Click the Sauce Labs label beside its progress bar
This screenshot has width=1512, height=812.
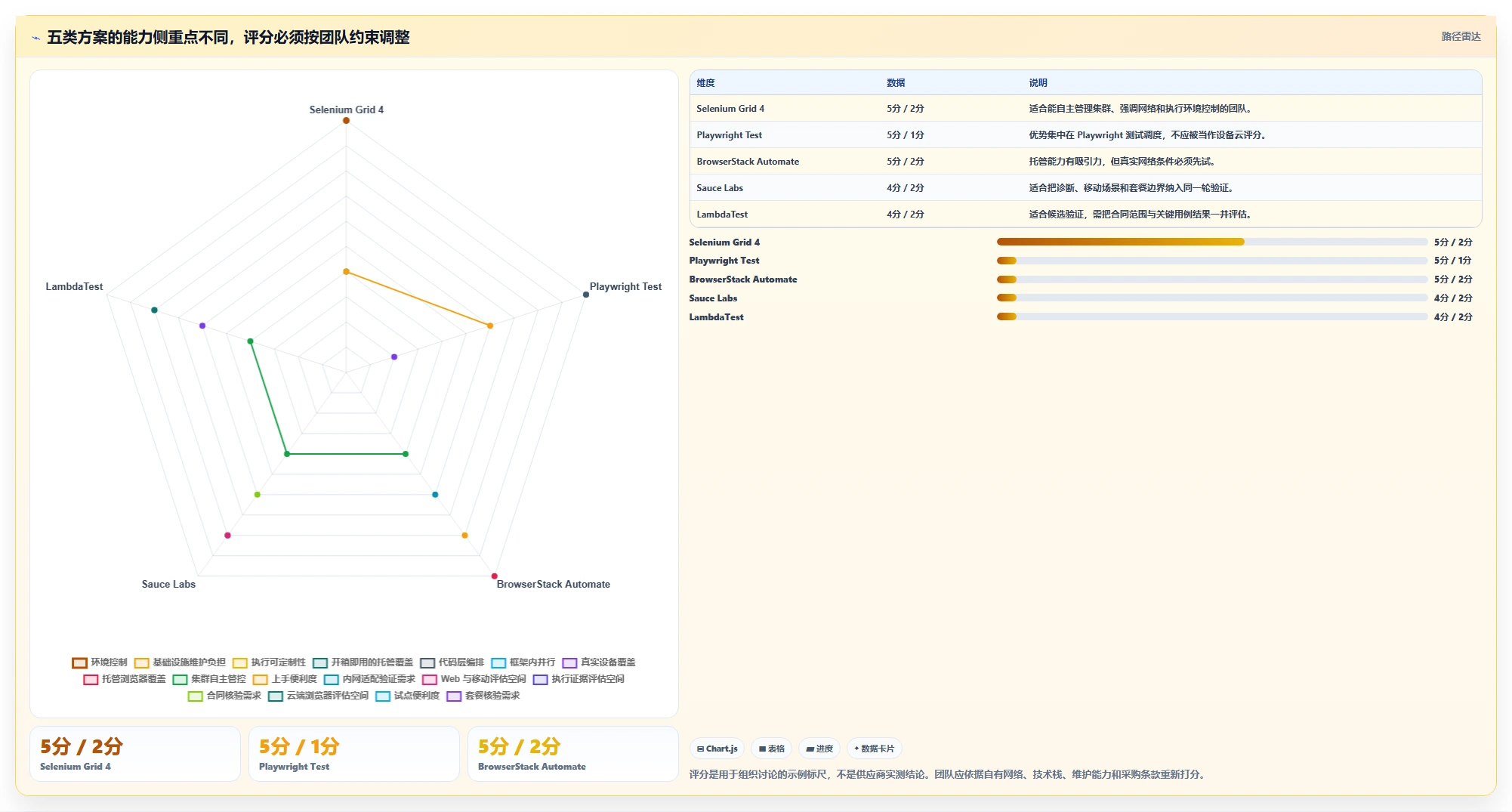[x=713, y=298]
